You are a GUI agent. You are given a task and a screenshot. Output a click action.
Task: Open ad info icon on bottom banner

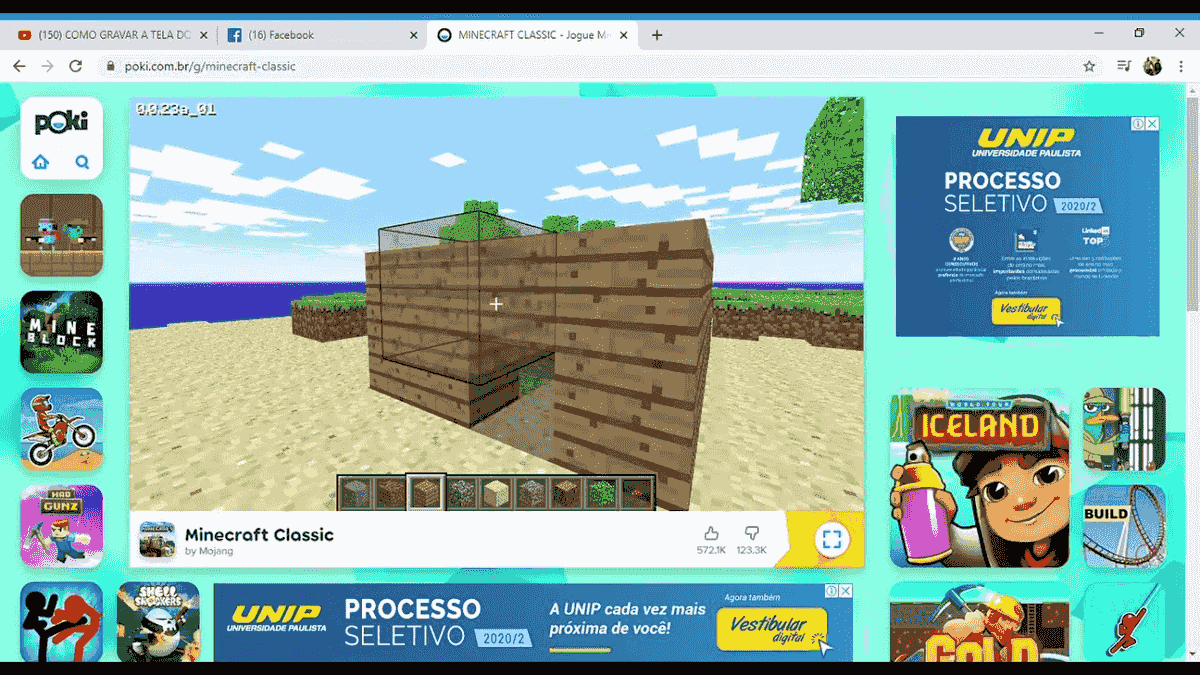pos(832,591)
